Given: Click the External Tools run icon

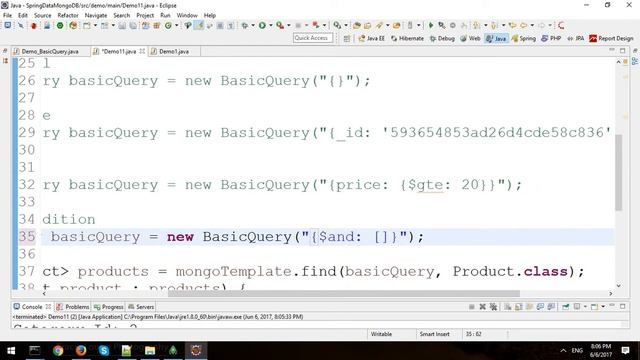Looking at the screenshot, I should pos(280,25).
